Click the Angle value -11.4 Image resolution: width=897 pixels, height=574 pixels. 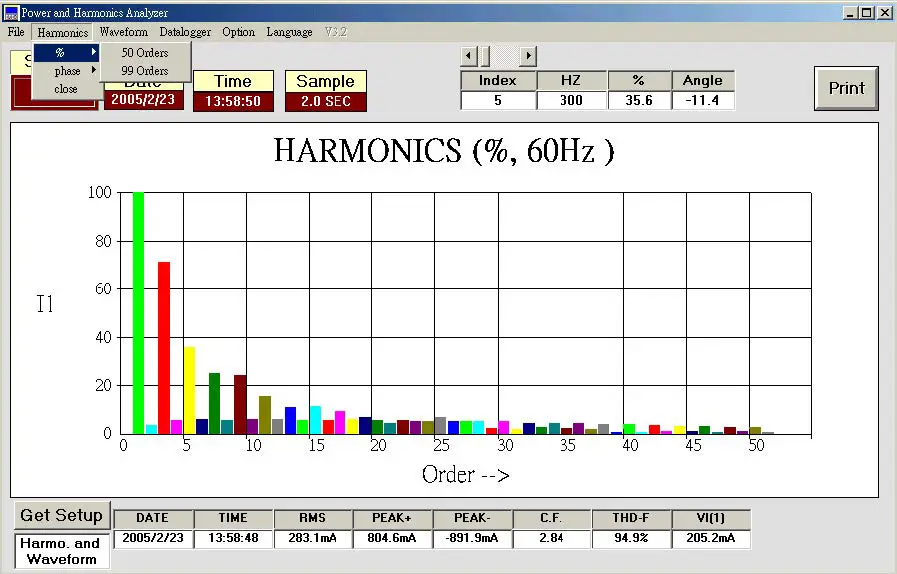click(x=702, y=100)
